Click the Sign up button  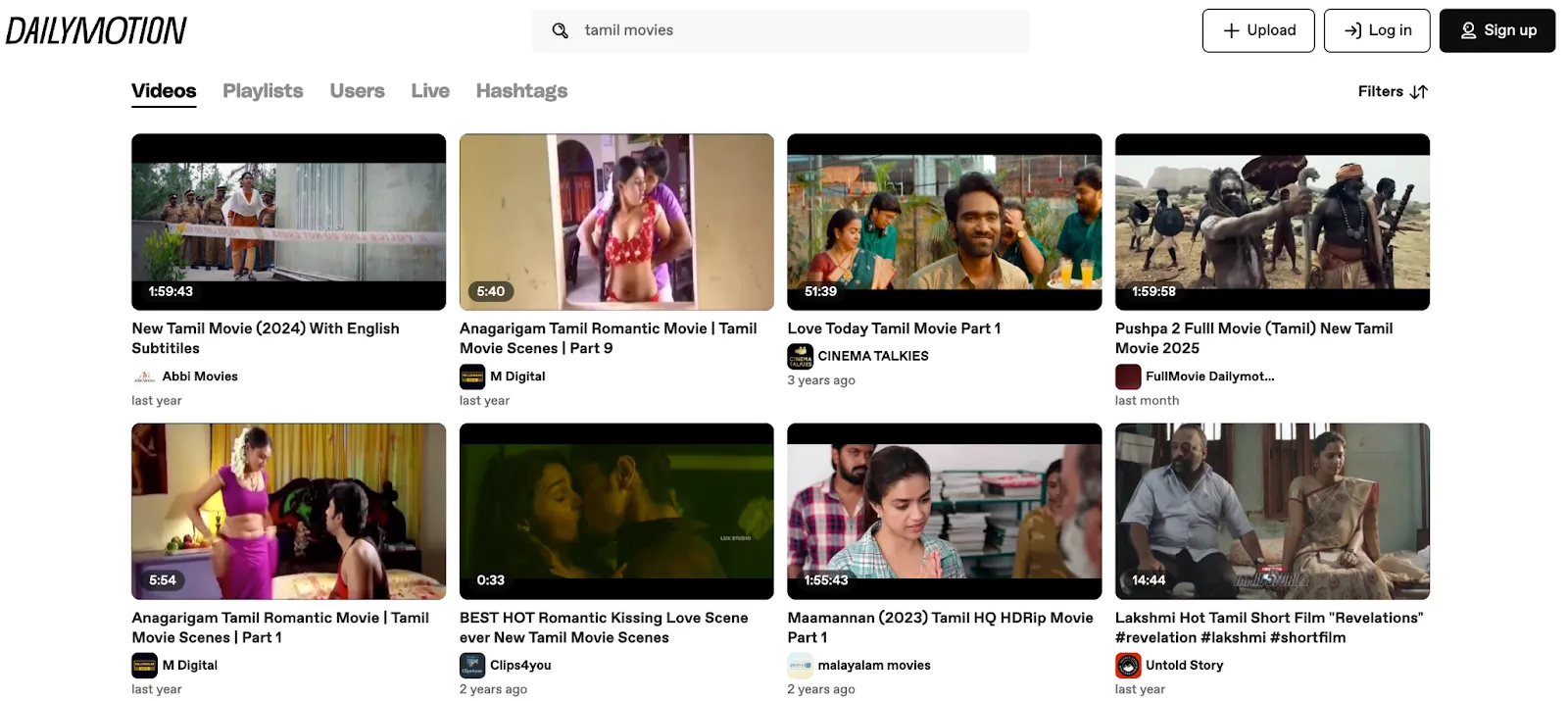(1496, 30)
